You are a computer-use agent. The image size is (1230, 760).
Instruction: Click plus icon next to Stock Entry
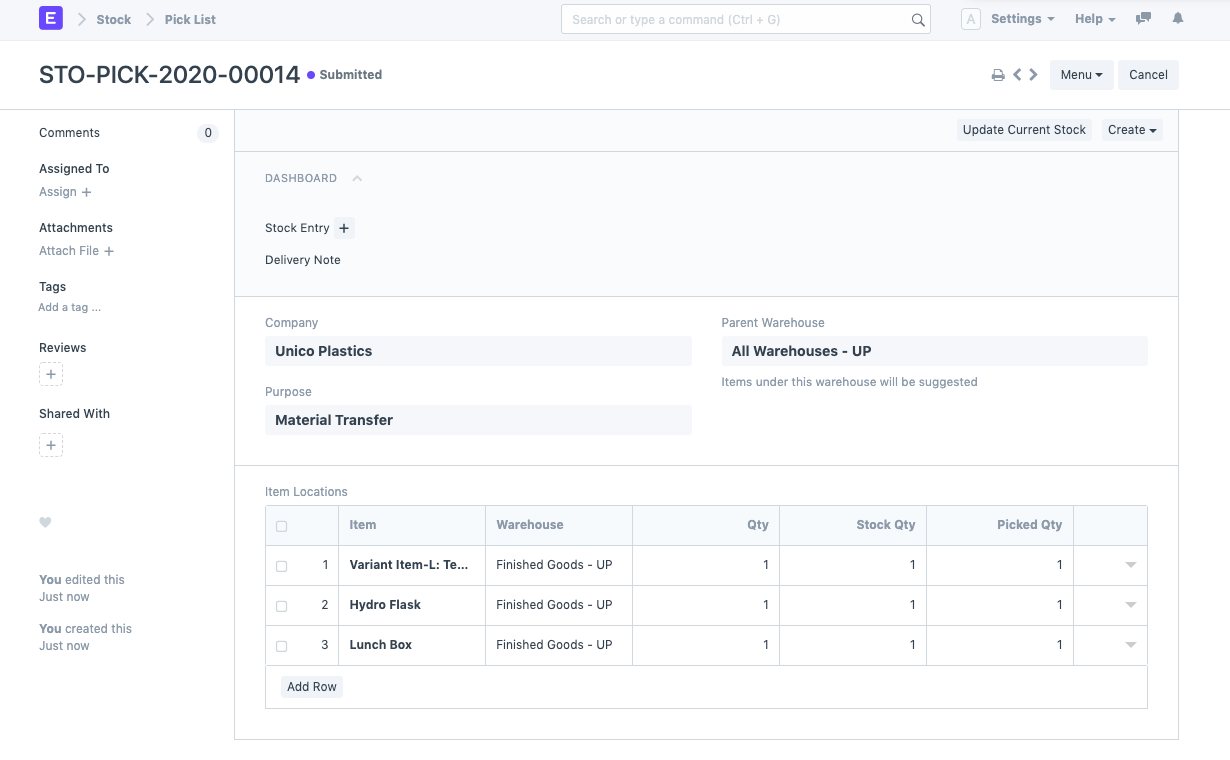344,228
